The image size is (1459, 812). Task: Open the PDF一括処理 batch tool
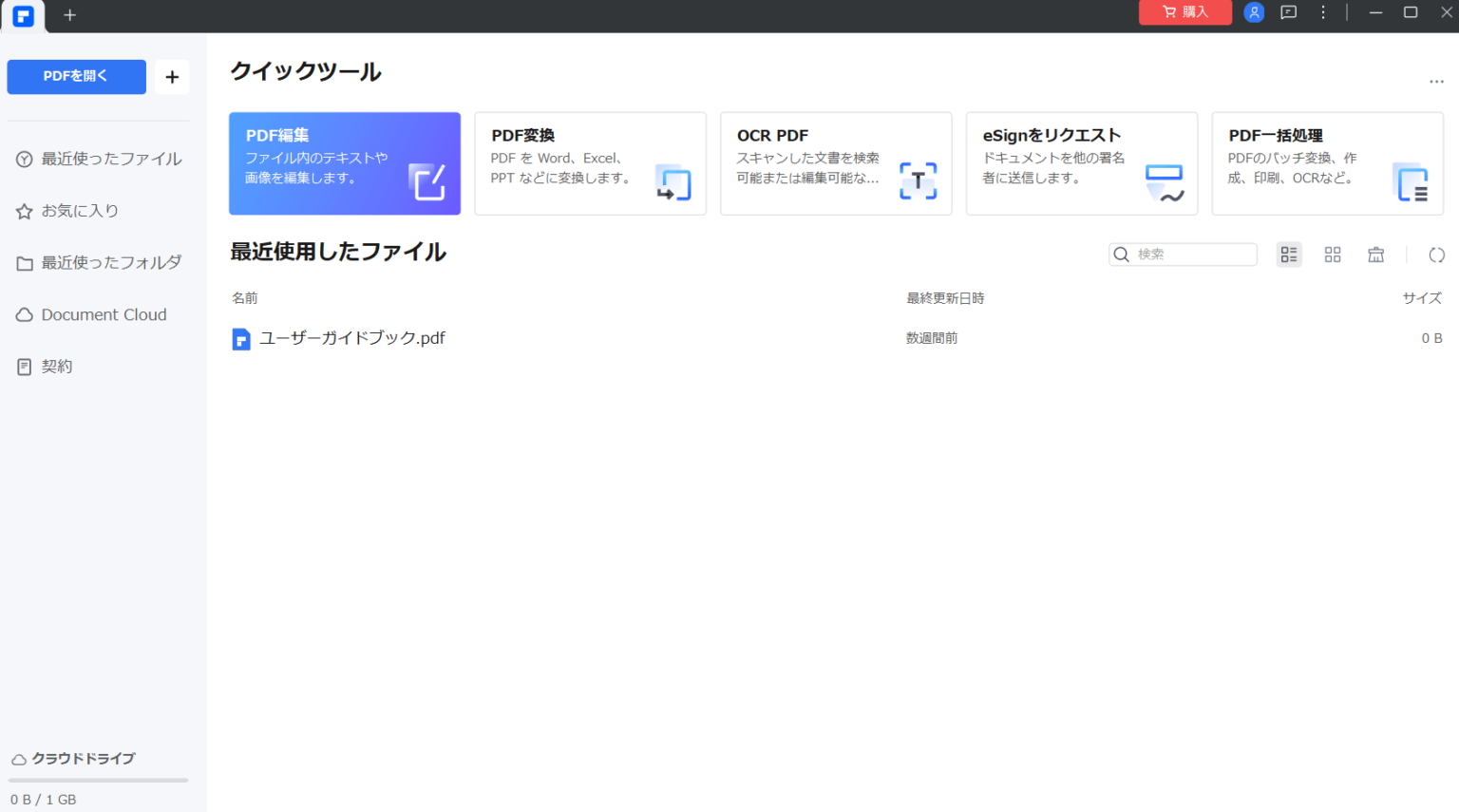1326,162
